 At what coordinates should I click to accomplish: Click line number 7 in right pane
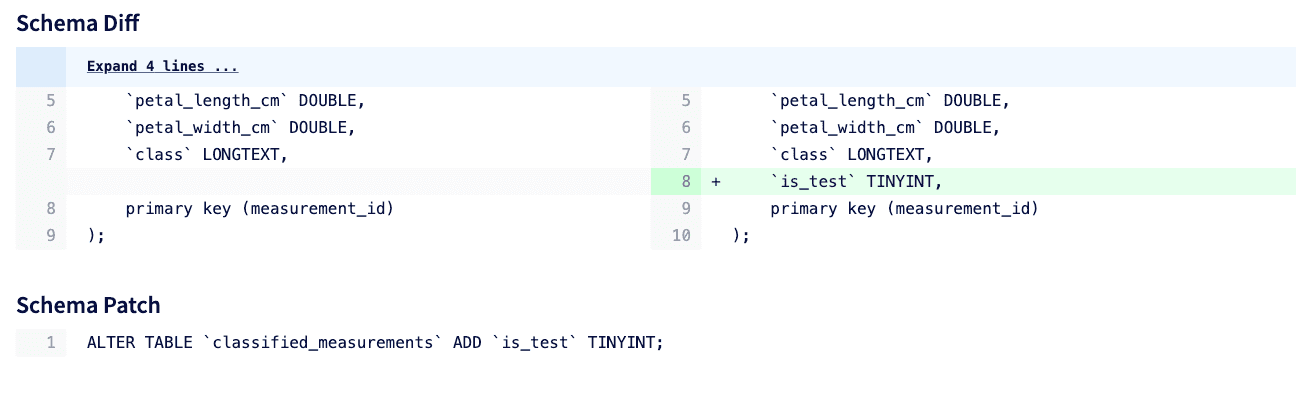[685, 155]
